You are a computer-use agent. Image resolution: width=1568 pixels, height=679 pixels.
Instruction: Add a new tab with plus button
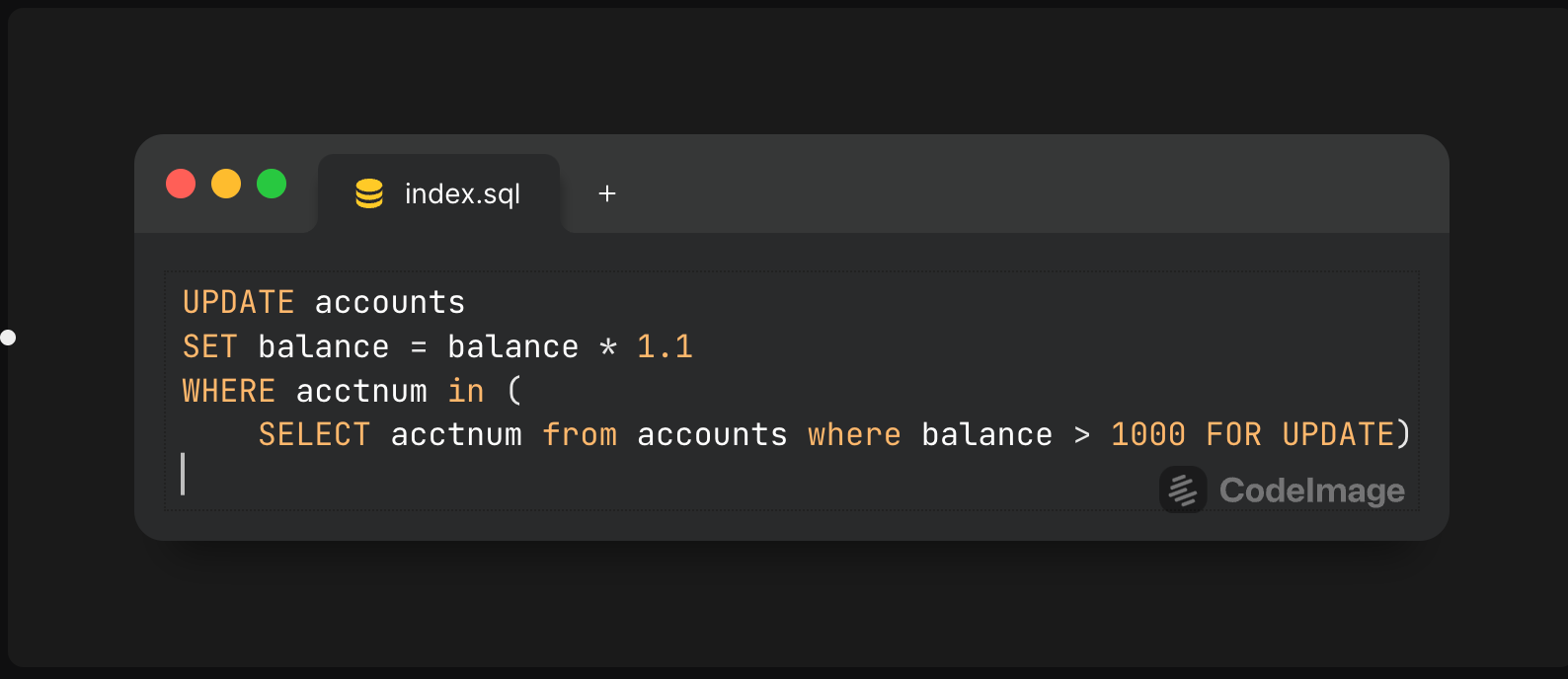pos(607,193)
